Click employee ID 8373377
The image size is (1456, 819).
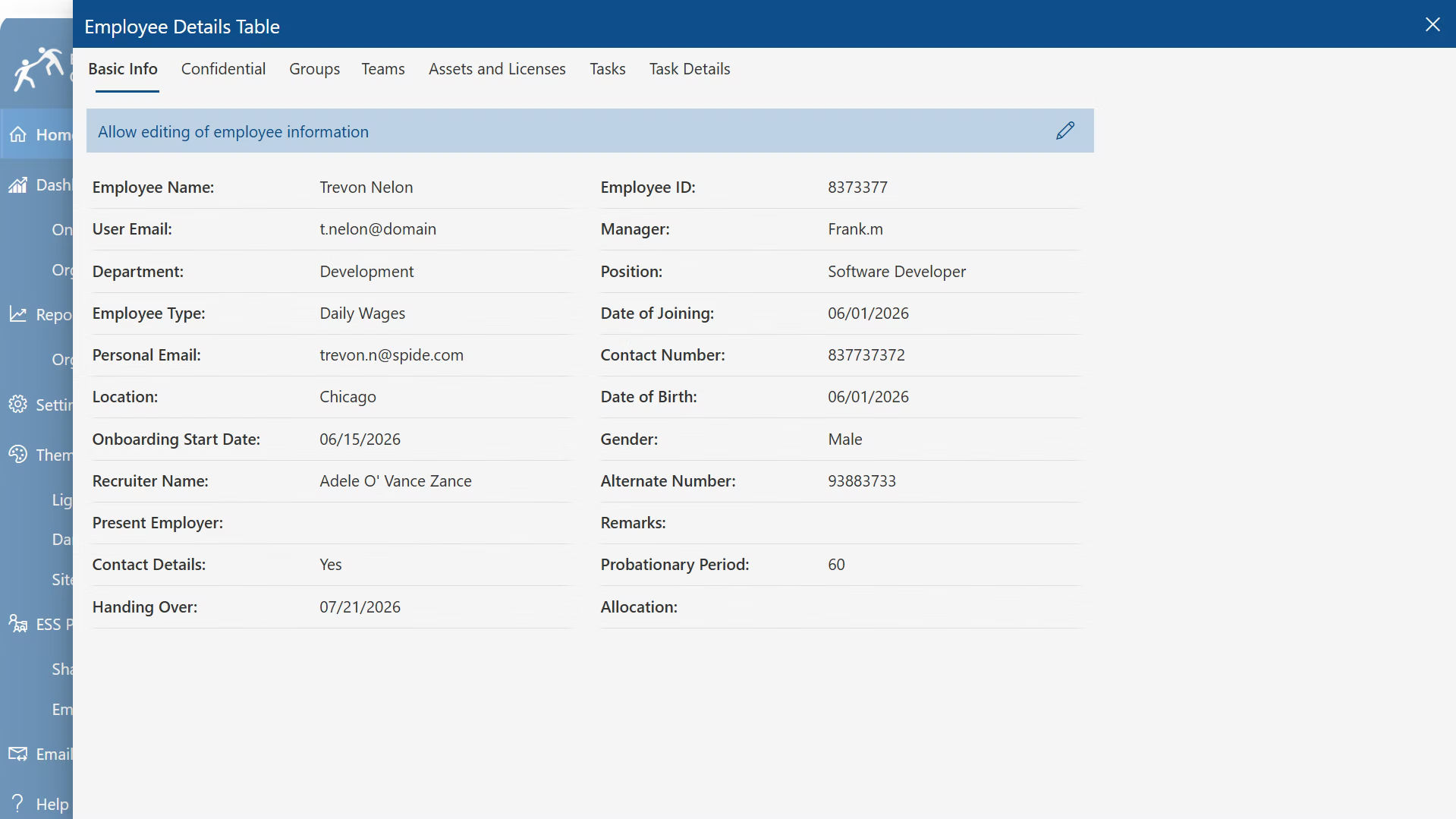pos(857,187)
